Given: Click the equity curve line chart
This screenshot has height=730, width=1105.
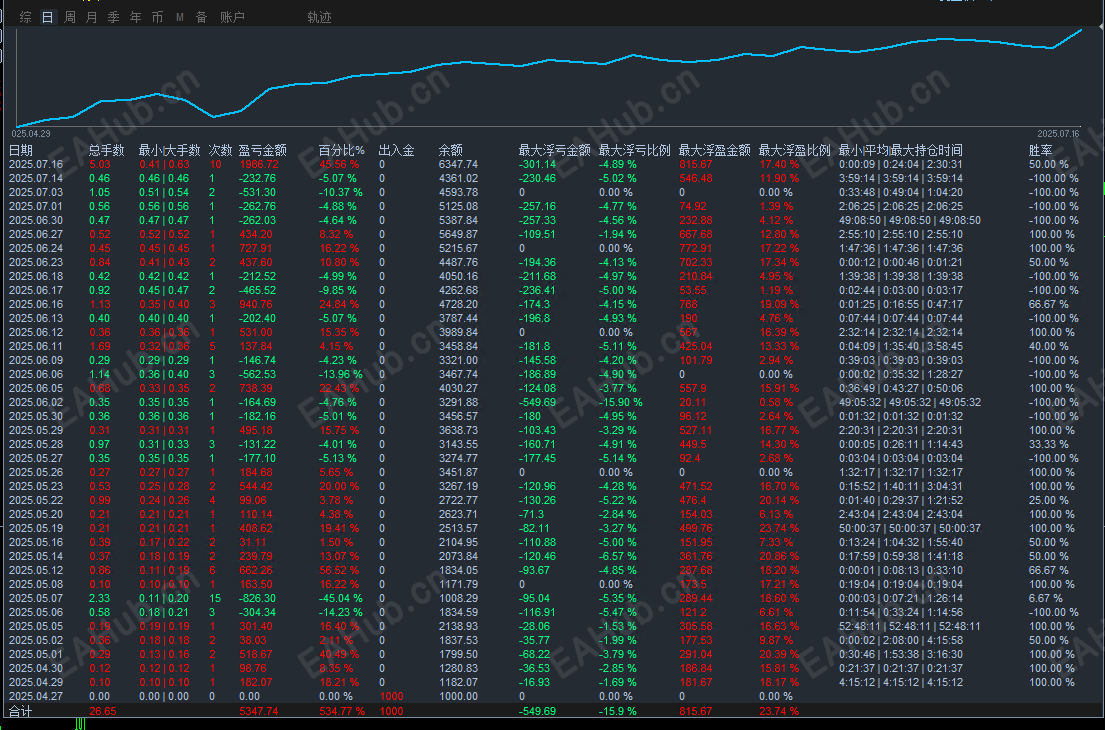Looking at the screenshot, I should tap(550, 78).
